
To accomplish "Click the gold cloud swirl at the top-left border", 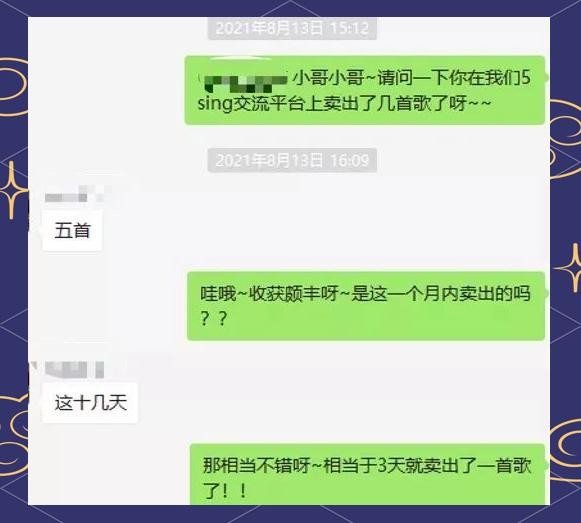I will point(13,87).
